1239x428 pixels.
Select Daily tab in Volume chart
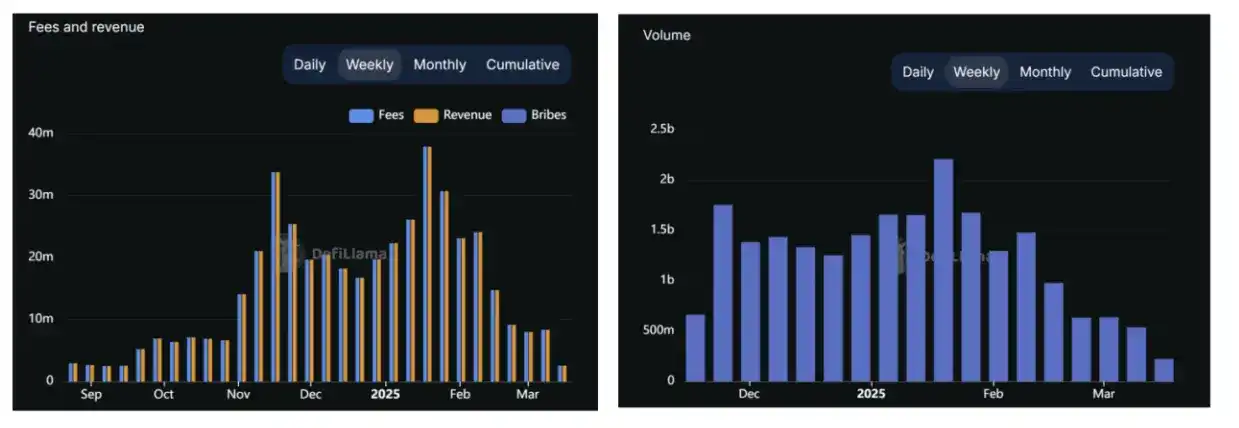click(918, 72)
